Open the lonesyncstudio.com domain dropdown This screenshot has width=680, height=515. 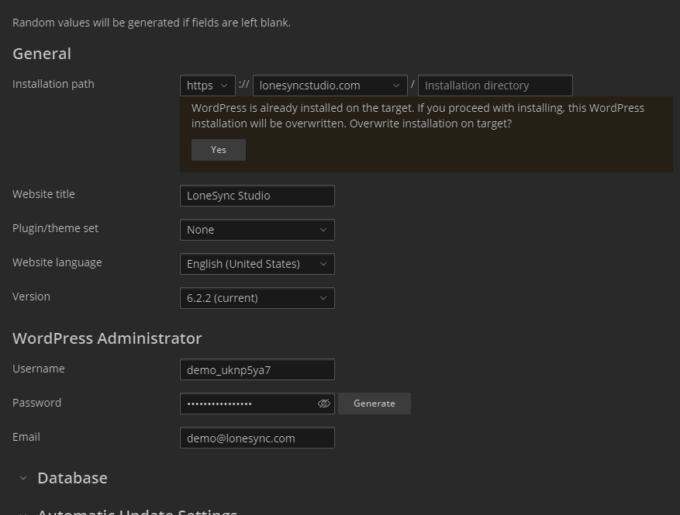pos(330,86)
